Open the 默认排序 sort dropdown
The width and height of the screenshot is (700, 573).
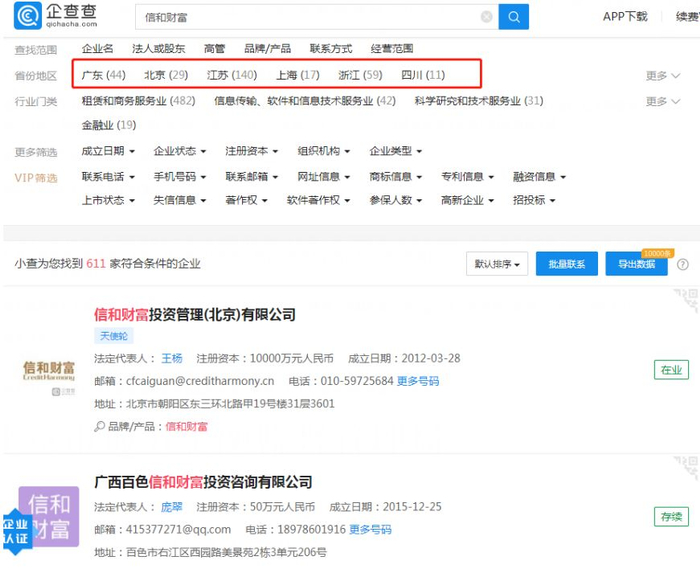497,264
